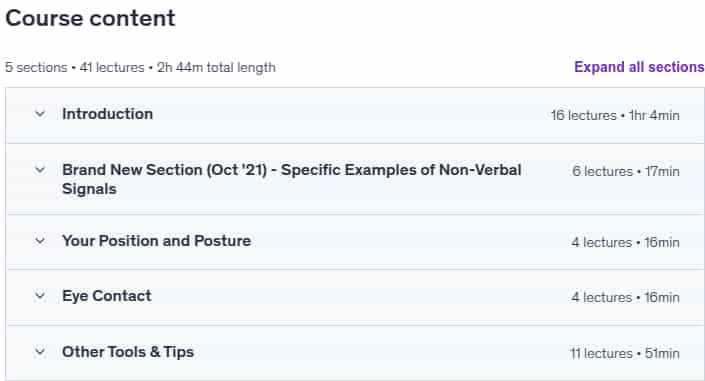Open the Introduction section title
The image size is (705, 381).
tap(107, 114)
